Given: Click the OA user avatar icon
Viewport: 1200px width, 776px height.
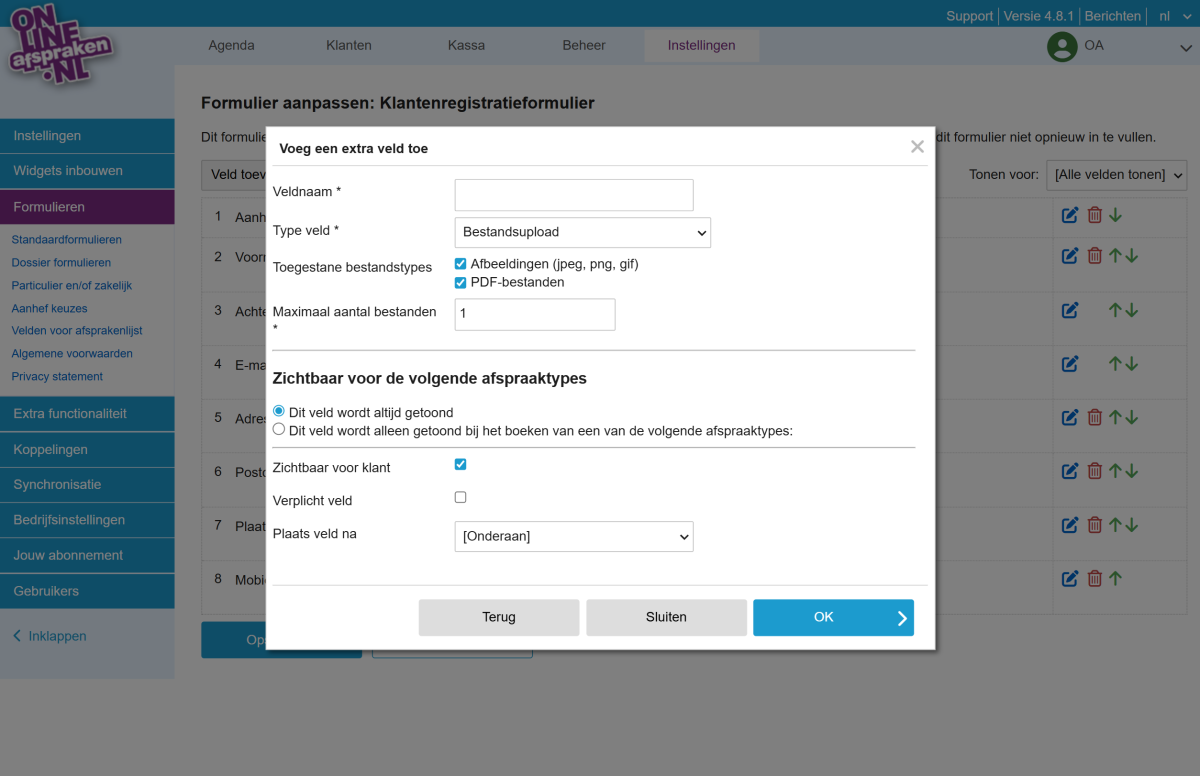Looking at the screenshot, I should [x=1061, y=46].
